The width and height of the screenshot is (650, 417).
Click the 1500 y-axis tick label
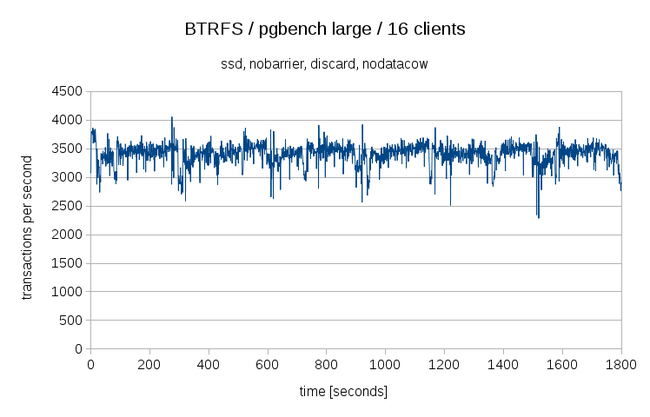67,263
